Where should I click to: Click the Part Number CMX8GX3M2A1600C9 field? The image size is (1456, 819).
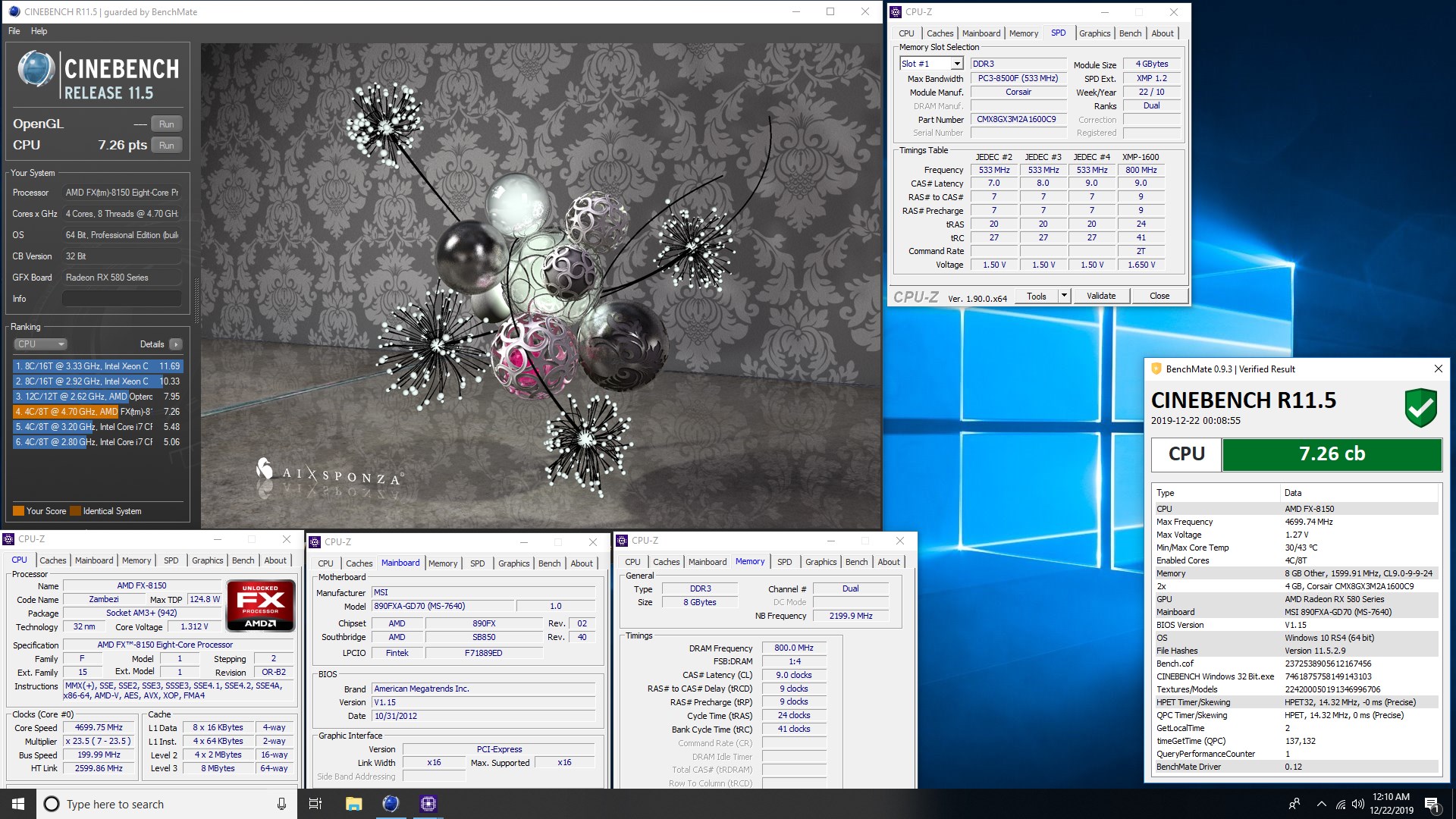pyautogui.click(x=1018, y=120)
